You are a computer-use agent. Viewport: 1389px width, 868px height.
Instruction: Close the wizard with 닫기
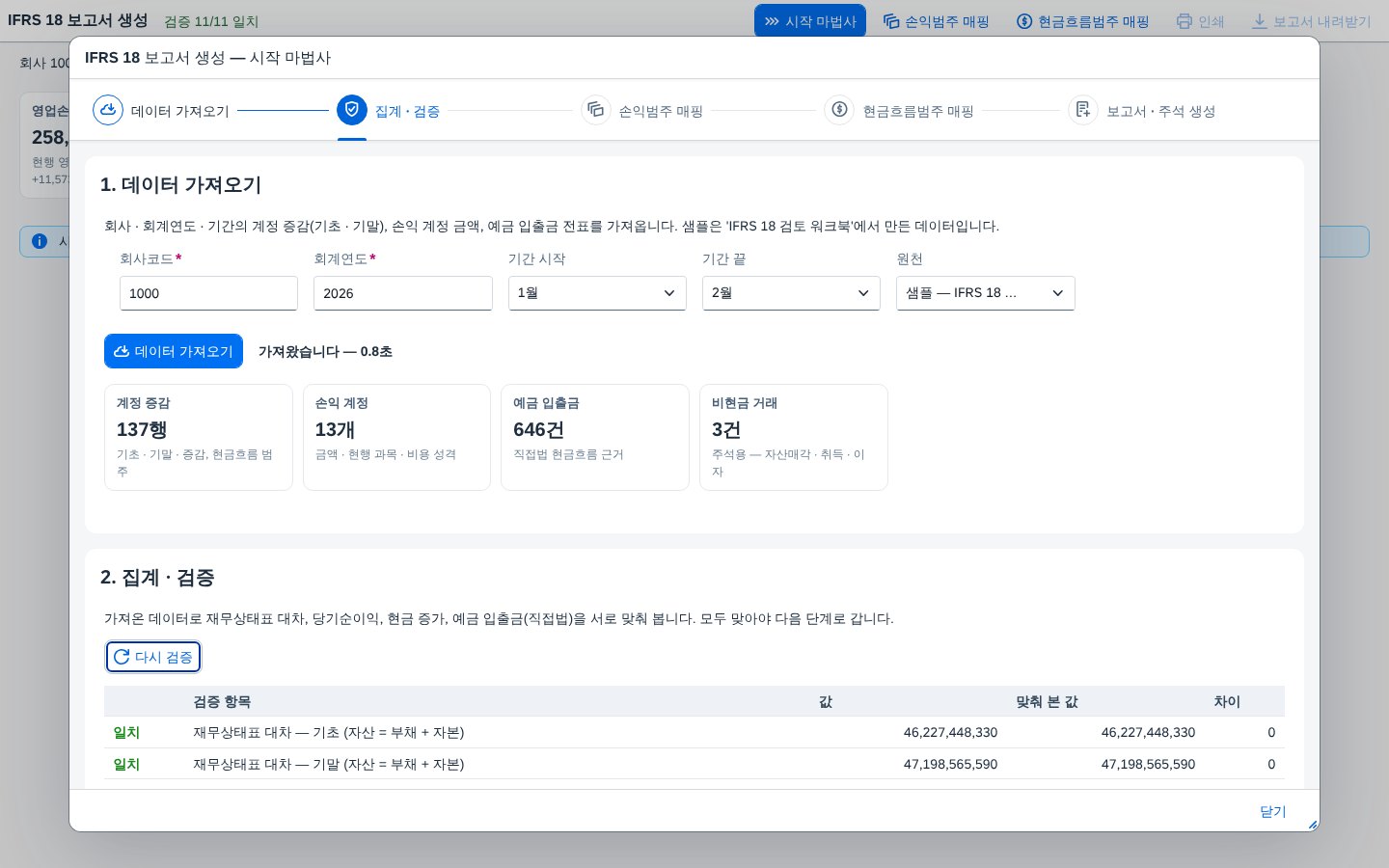coord(1273,811)
